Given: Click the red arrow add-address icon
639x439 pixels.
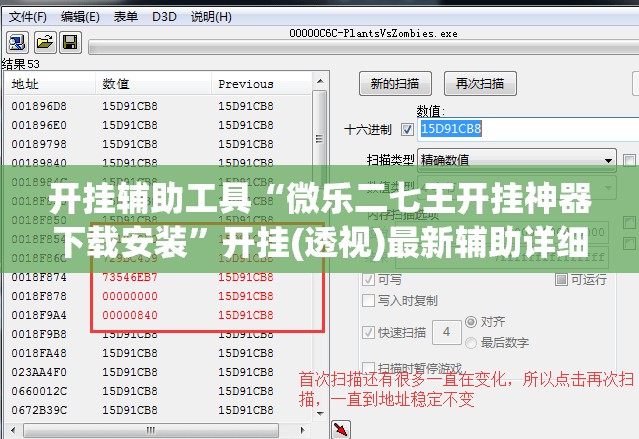Looking at the screenshot, I should click(x=341, y=429).
